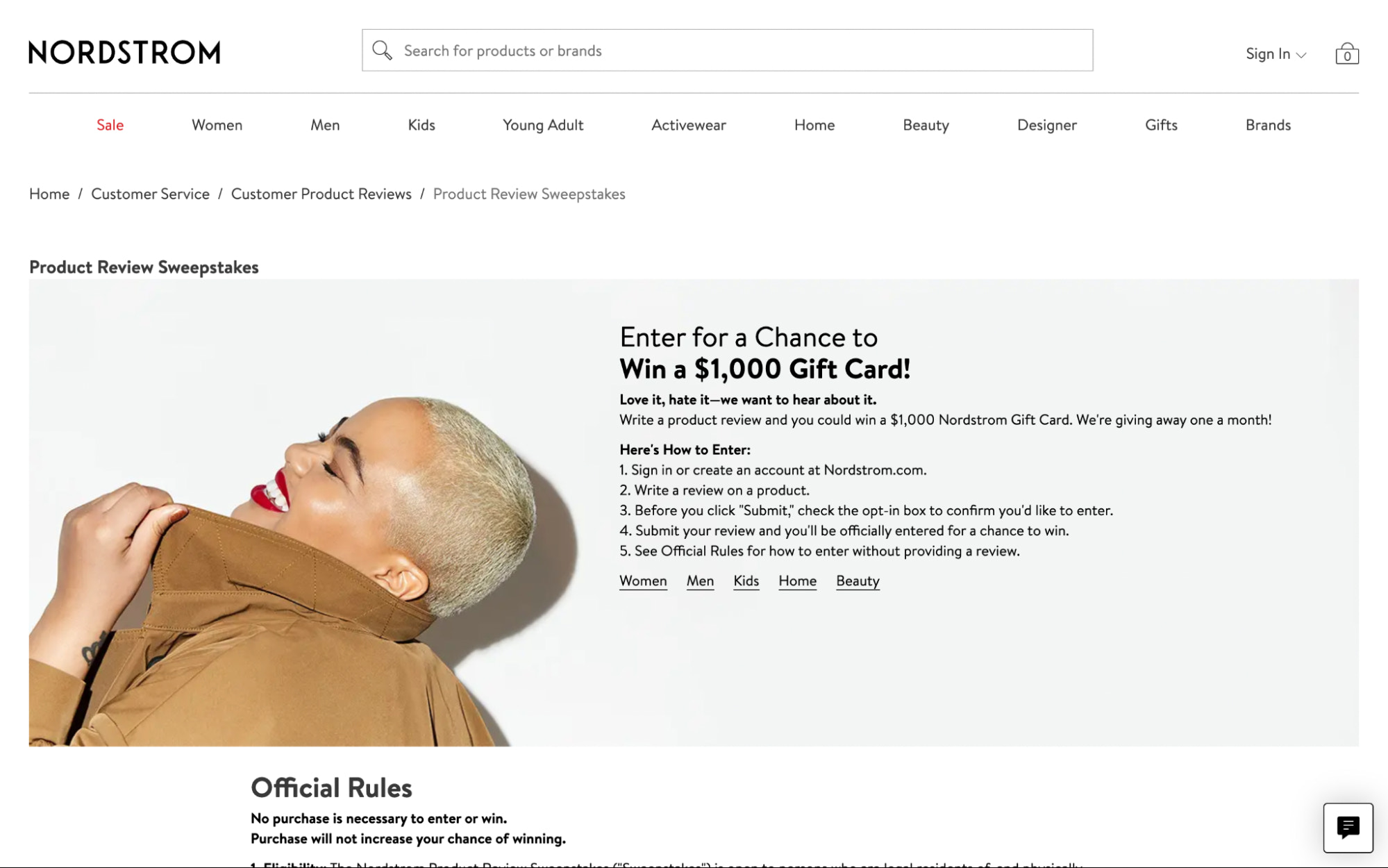Click the Home breadcrumb link
1388x868 pixels.
(49, 194)
